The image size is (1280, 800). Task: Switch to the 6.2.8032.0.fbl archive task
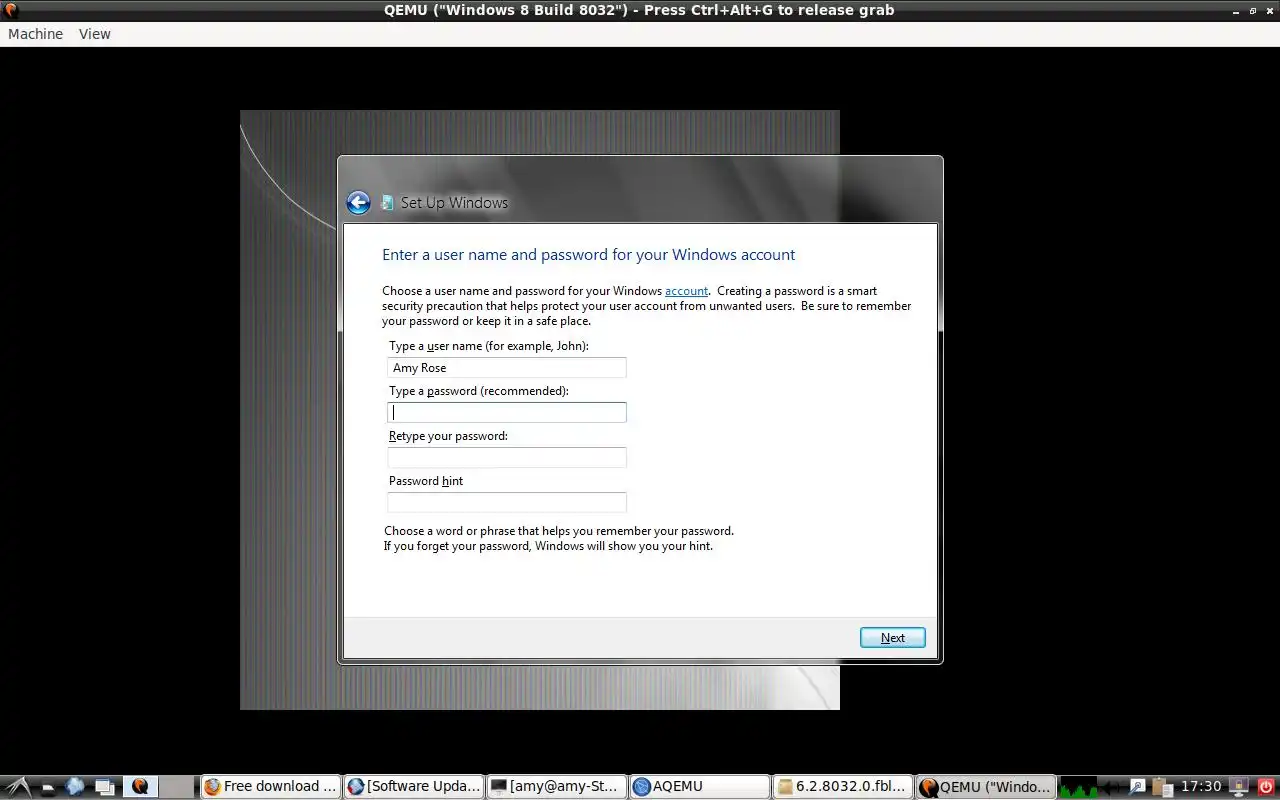(x=842, y=787)
